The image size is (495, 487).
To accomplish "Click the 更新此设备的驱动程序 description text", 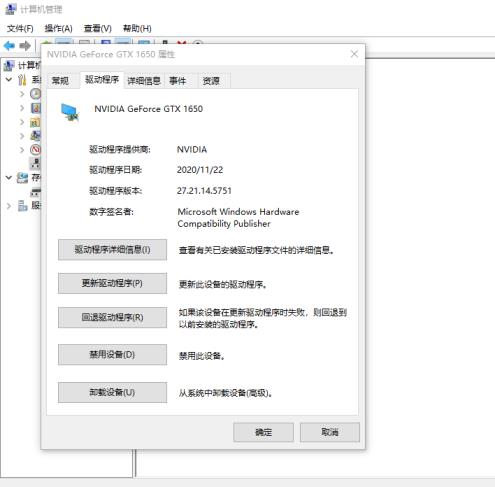I will [222, 284].
